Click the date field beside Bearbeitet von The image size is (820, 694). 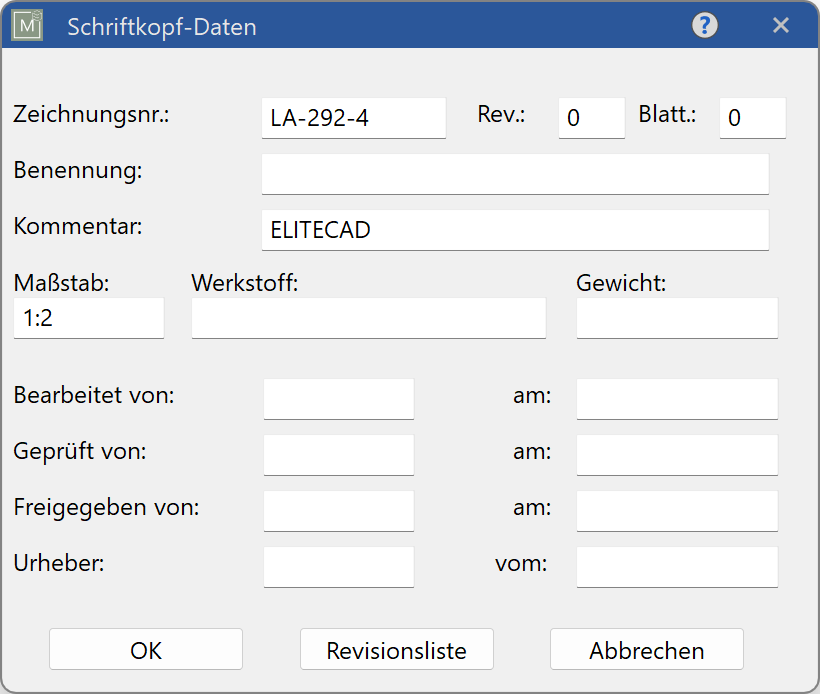[677, 399]
